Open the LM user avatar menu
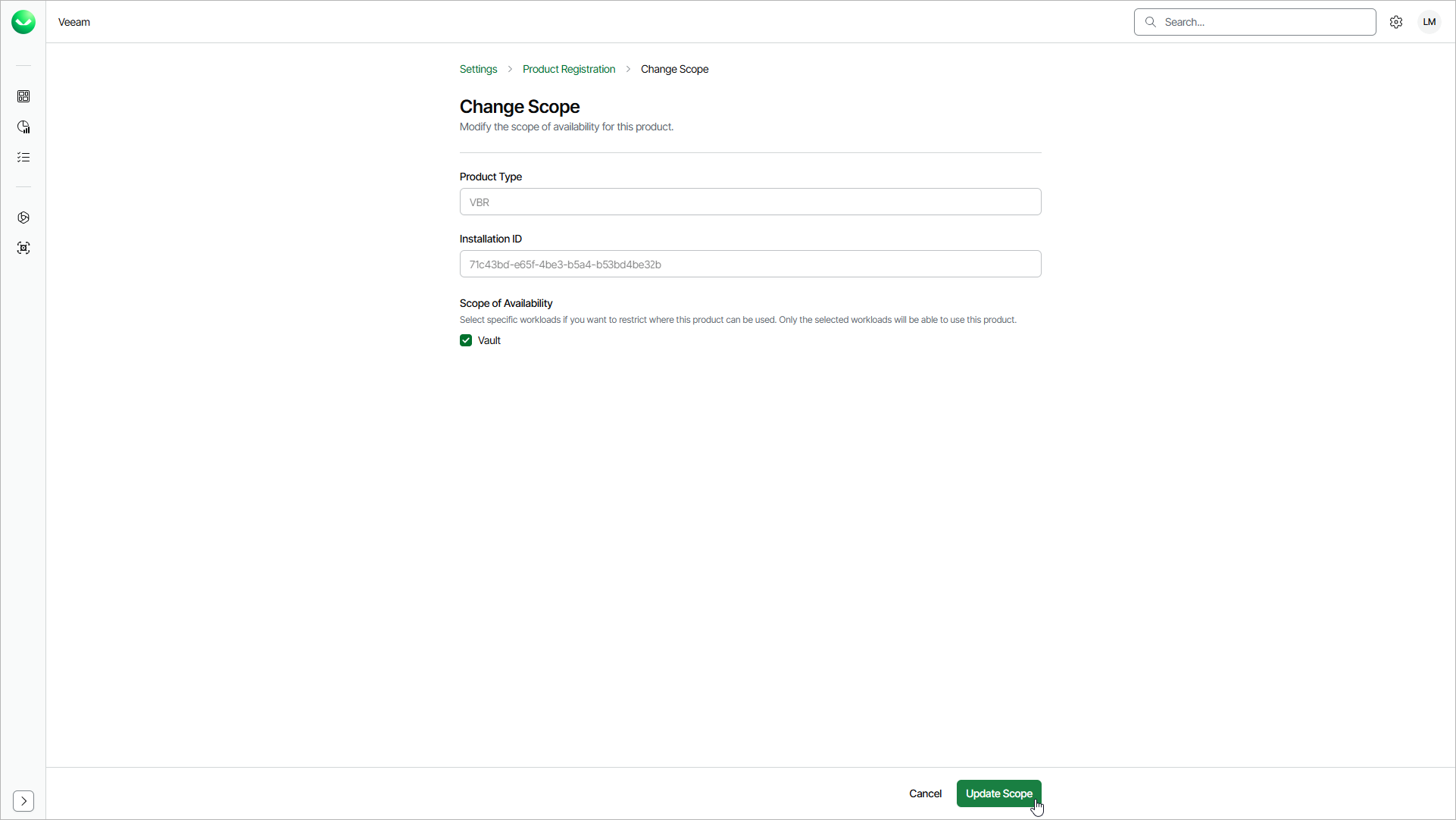This screenshot has height=820, width=1456. tap(1429, 22)
